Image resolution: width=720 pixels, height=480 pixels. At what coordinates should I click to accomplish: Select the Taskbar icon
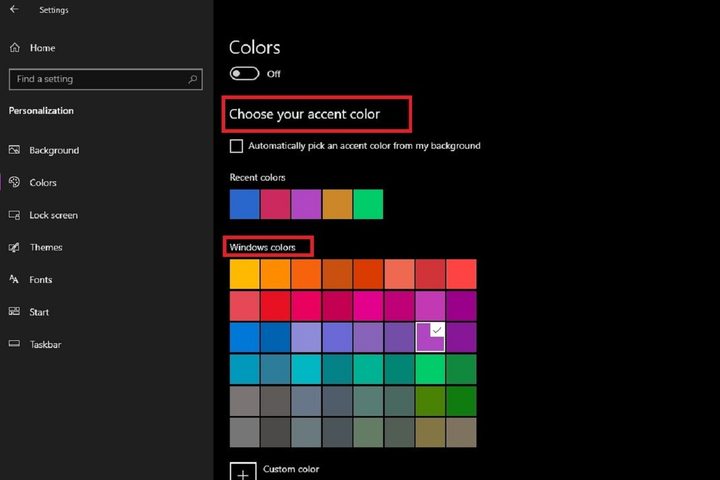pos(14,344)
